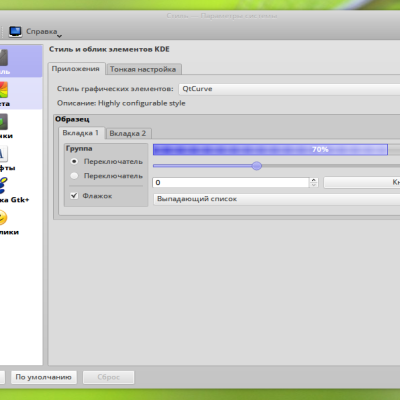Increase the spin box value with up arrow
Screen dimensions: 400x400
click(x=314, y=180)
